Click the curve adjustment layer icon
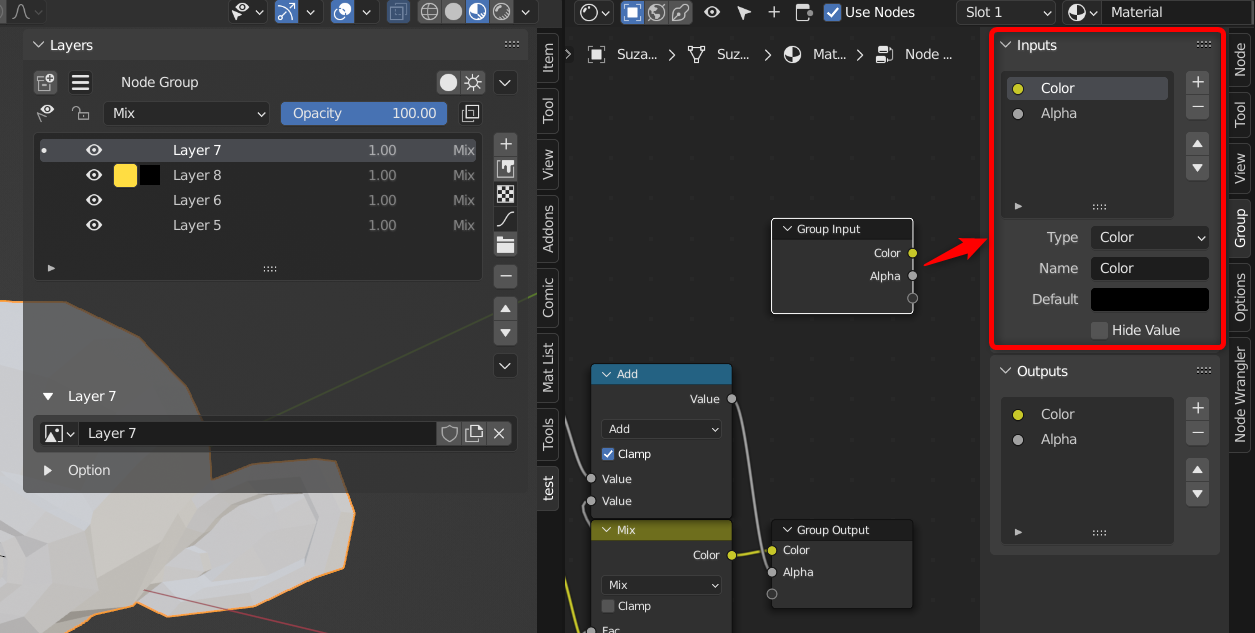The width and height of the screenshot is (1255, 633). [x=506, y=219]
